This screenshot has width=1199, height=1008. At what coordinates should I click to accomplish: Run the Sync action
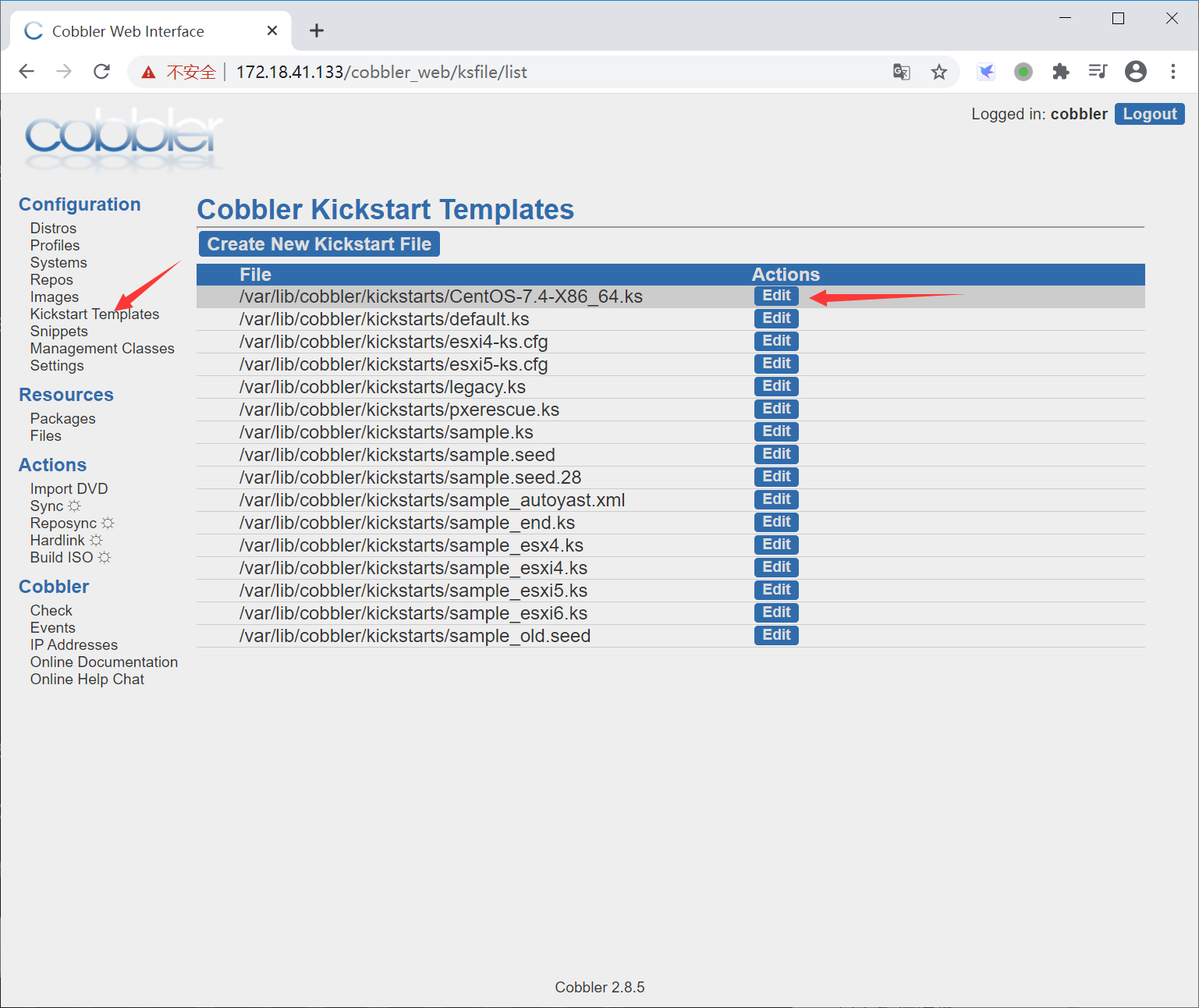point(55,506)
